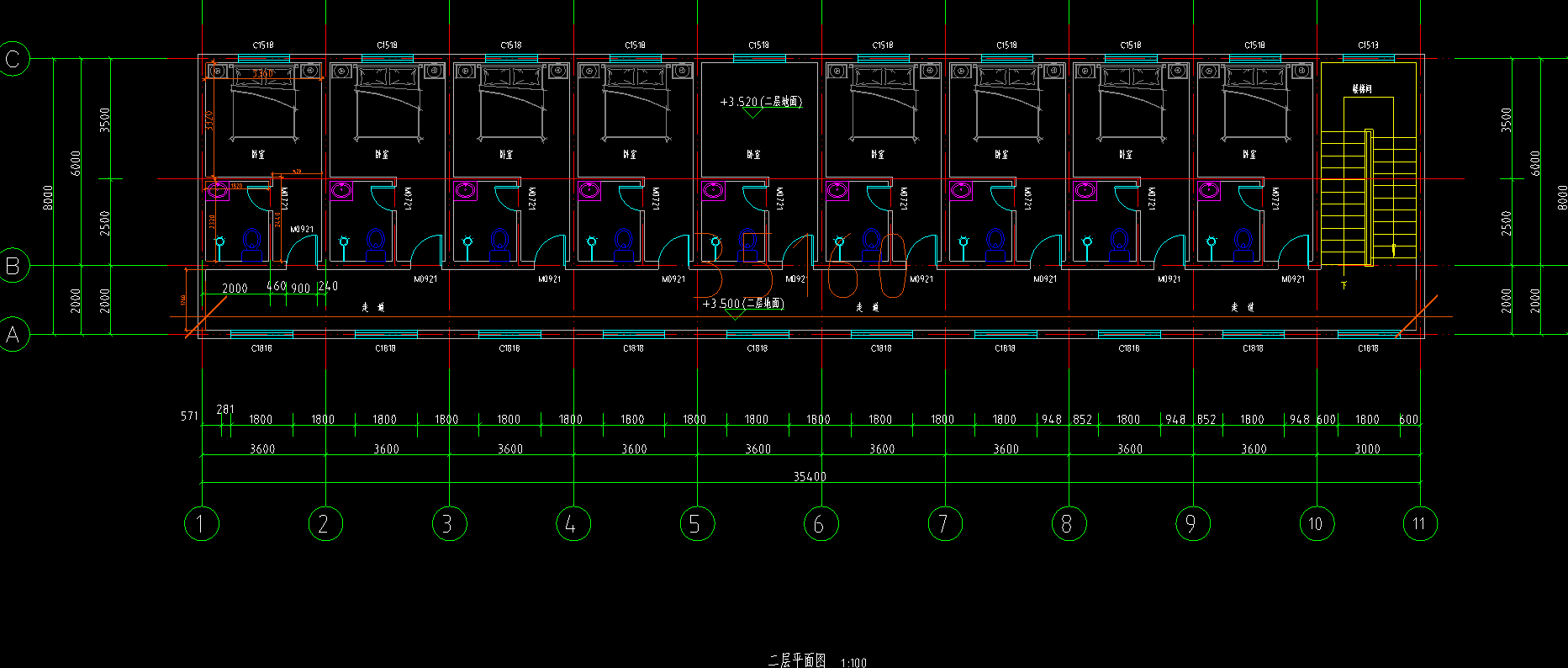1568x668 pixels.
Task: Click the right-side 8000 dimension text
Action: [x=1562, y=198]
